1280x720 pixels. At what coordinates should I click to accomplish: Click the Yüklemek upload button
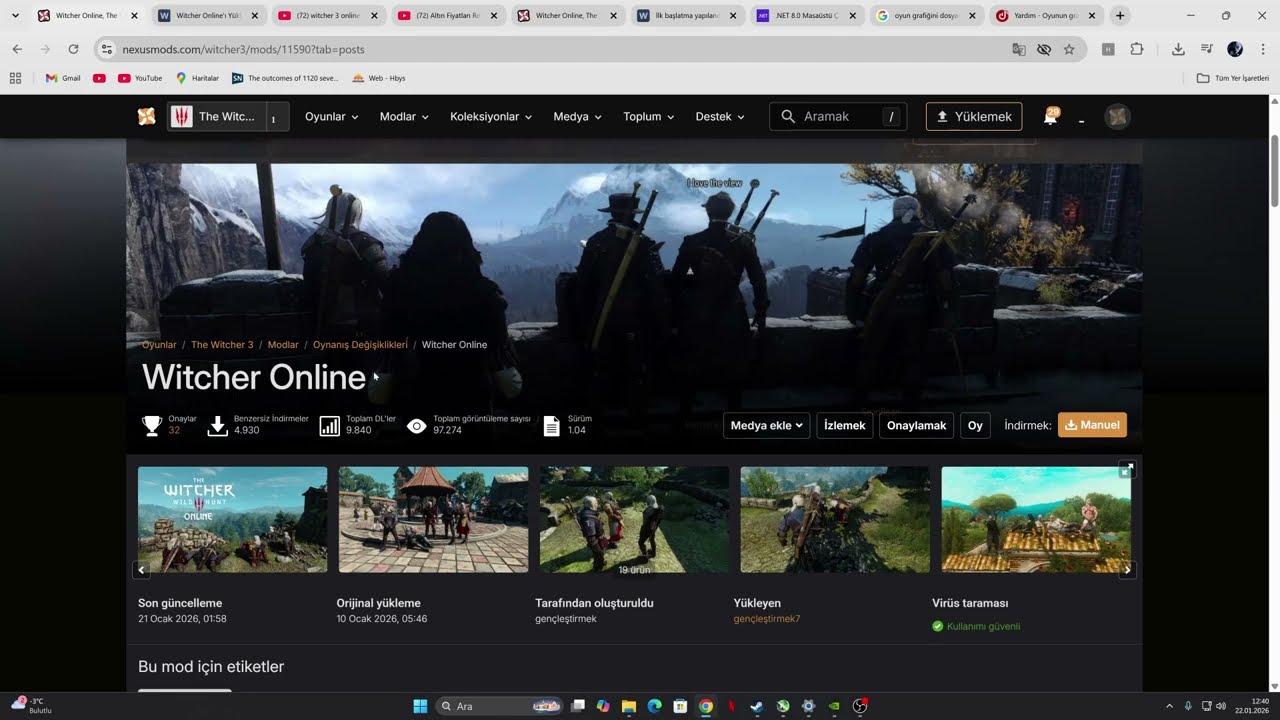click(974, 117)
